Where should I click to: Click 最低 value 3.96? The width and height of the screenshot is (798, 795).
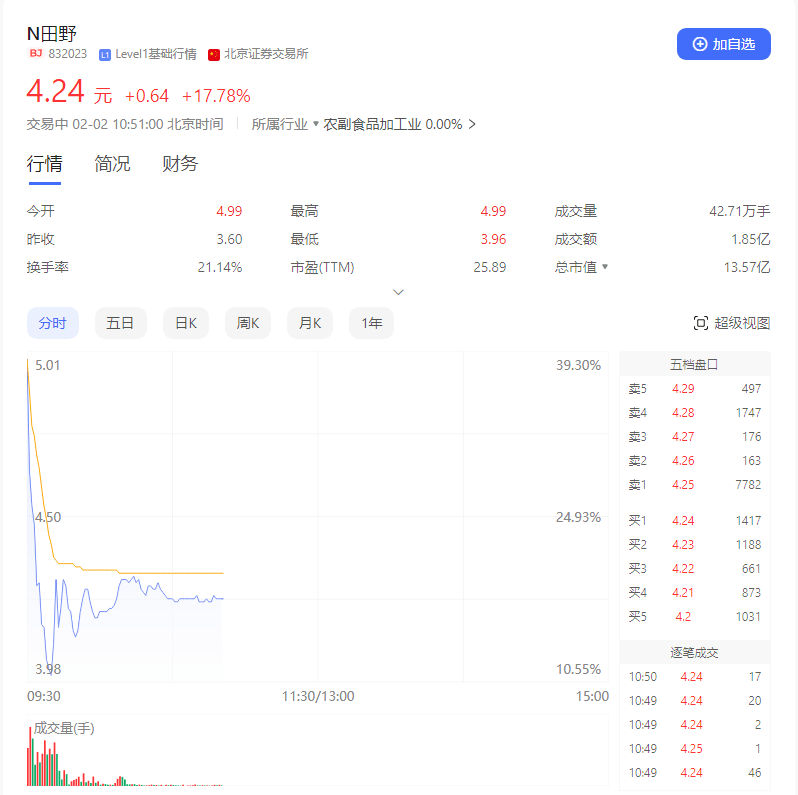493,239
